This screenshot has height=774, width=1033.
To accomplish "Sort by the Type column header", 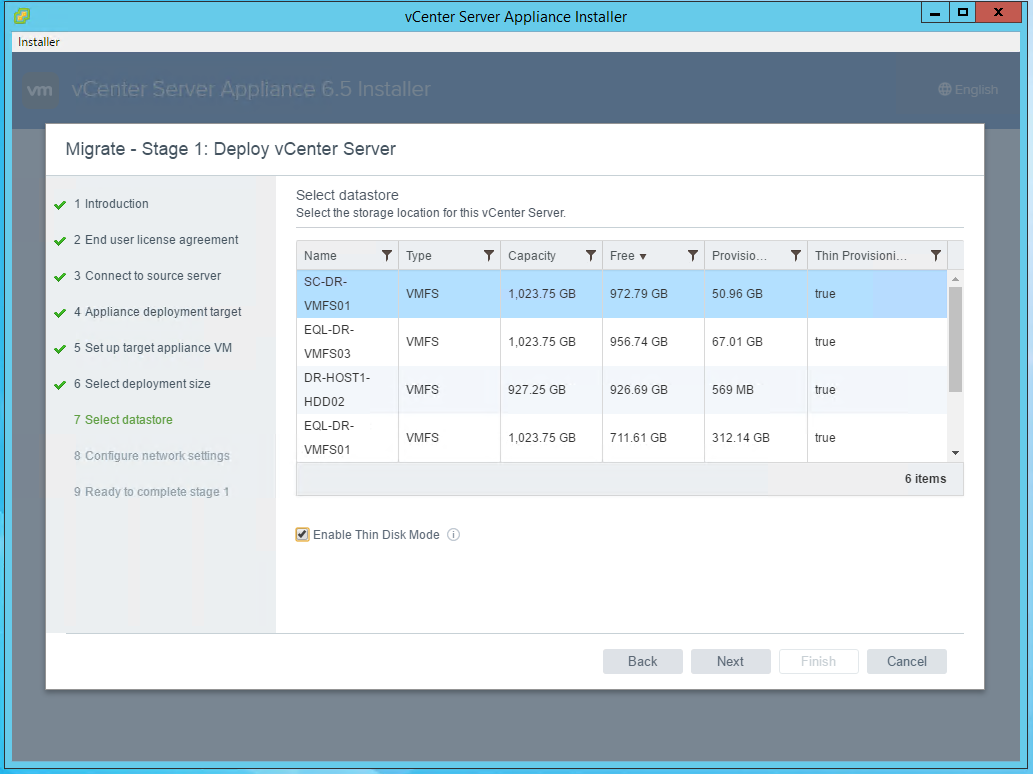I will 418,256.
